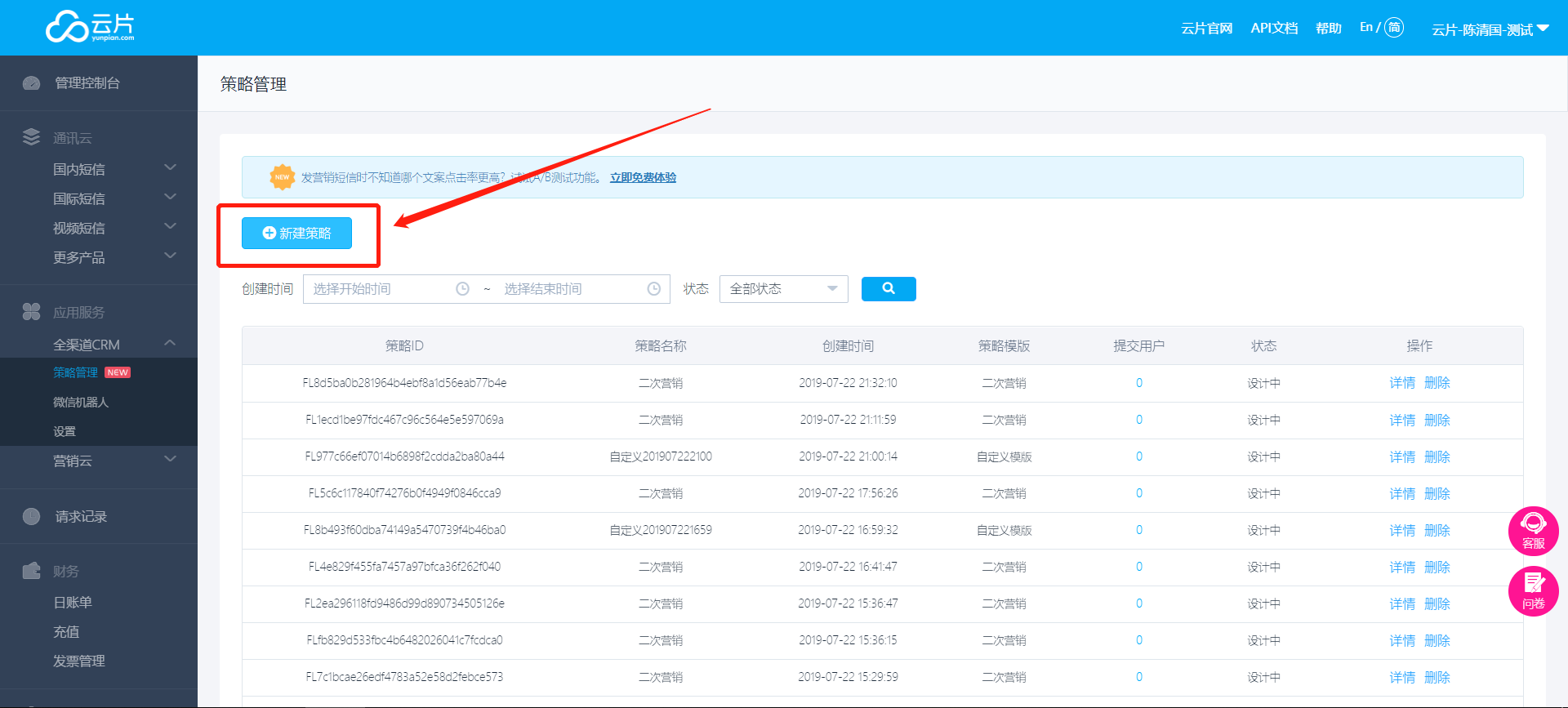Expand the 国际短信 submenu
The width and height of the screenshot is (1568, 708).
(x=170, y=198)
